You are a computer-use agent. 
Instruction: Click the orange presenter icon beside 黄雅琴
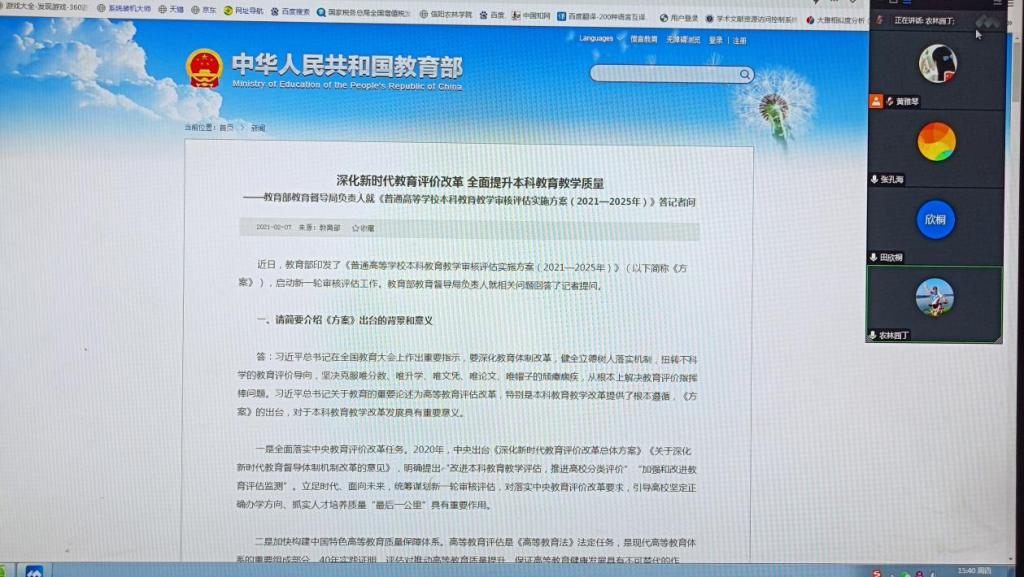(x=876, y=101)
